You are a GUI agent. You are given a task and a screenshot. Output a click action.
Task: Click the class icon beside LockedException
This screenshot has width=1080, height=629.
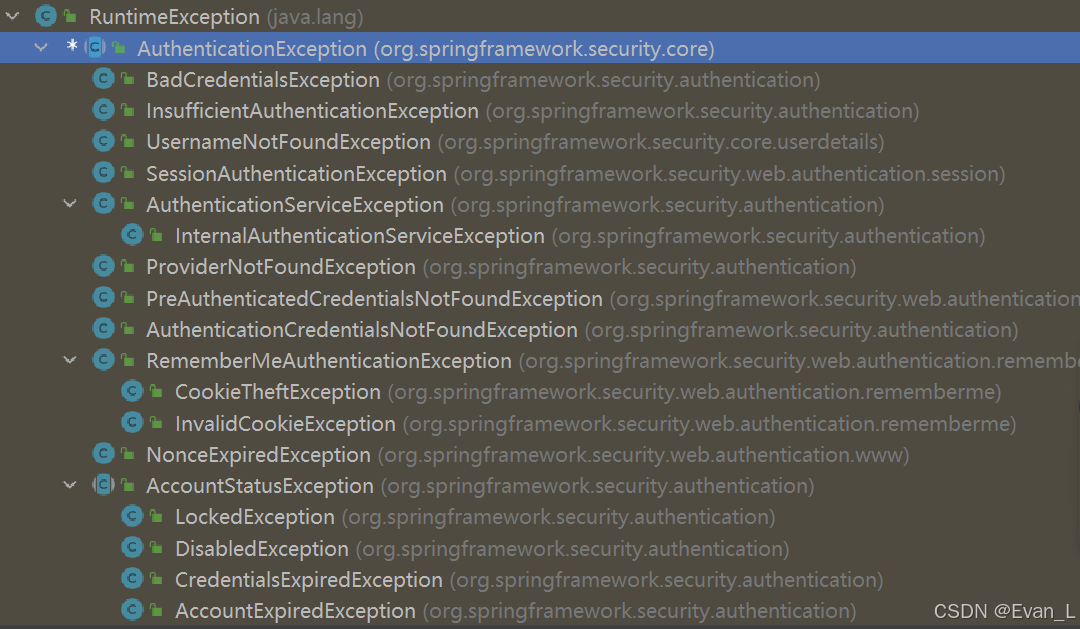(x=132, y=515)
